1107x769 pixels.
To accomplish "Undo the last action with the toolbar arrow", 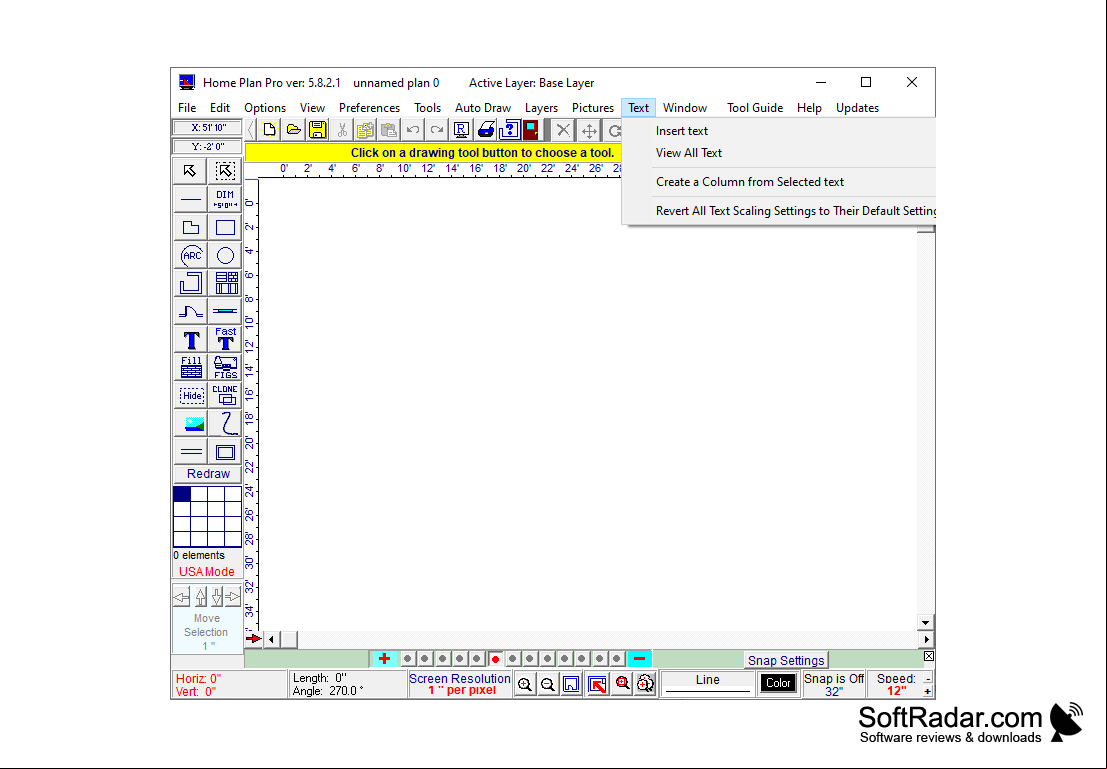I will point(413,130).
